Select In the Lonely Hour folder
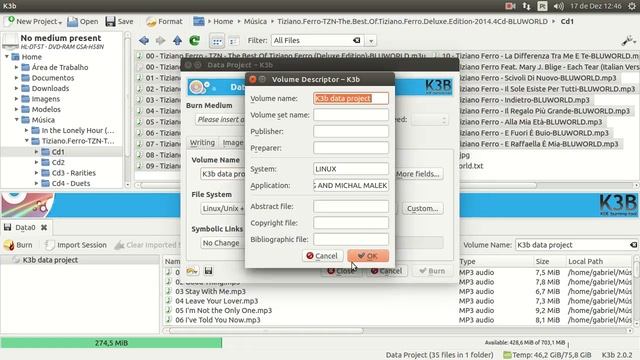Viewport: 640px width, 360px height. (x=78, y=130)
